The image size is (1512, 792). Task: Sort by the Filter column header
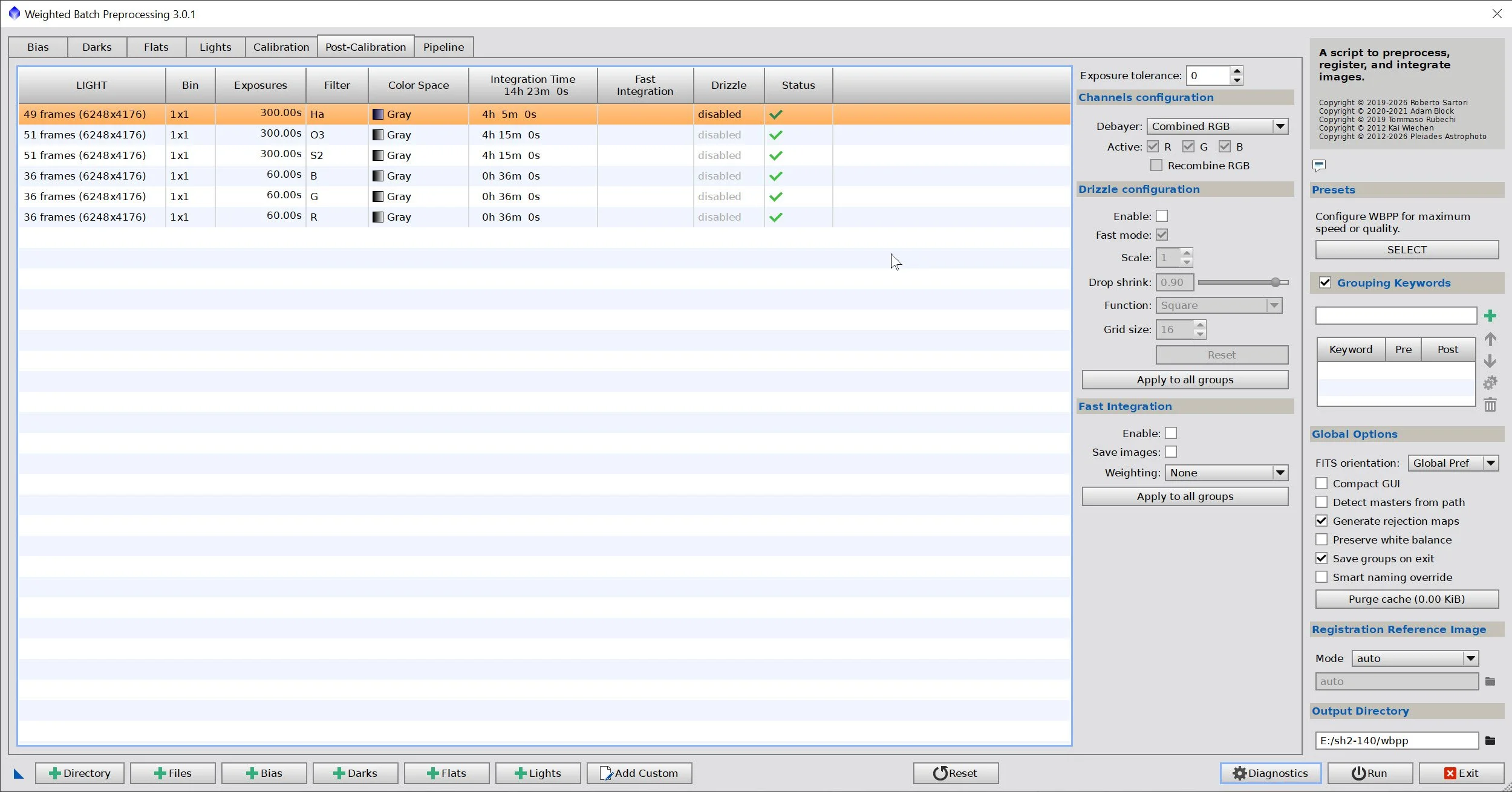pos(337,85)
